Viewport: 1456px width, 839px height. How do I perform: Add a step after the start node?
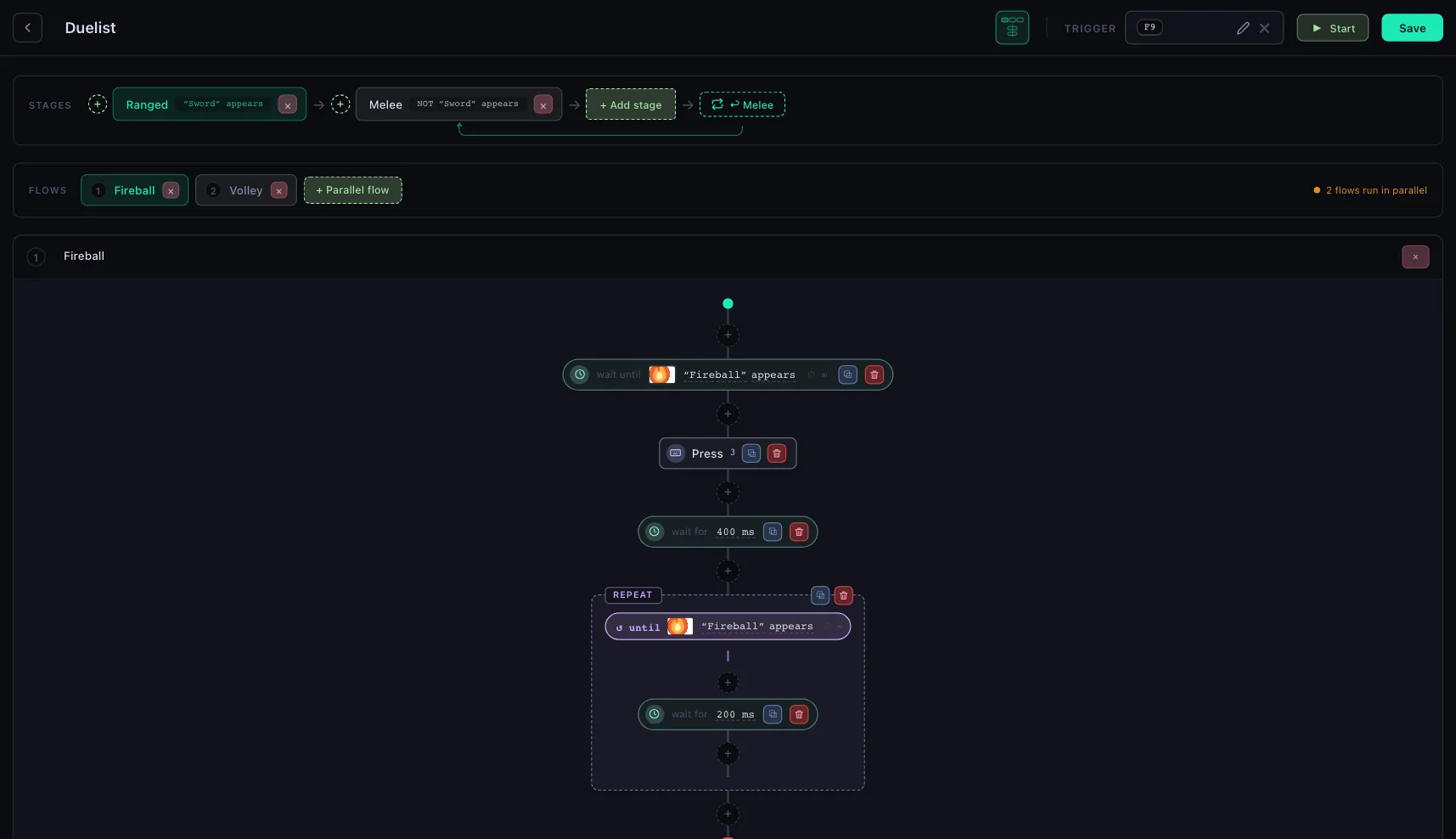(x=728, y=335)
